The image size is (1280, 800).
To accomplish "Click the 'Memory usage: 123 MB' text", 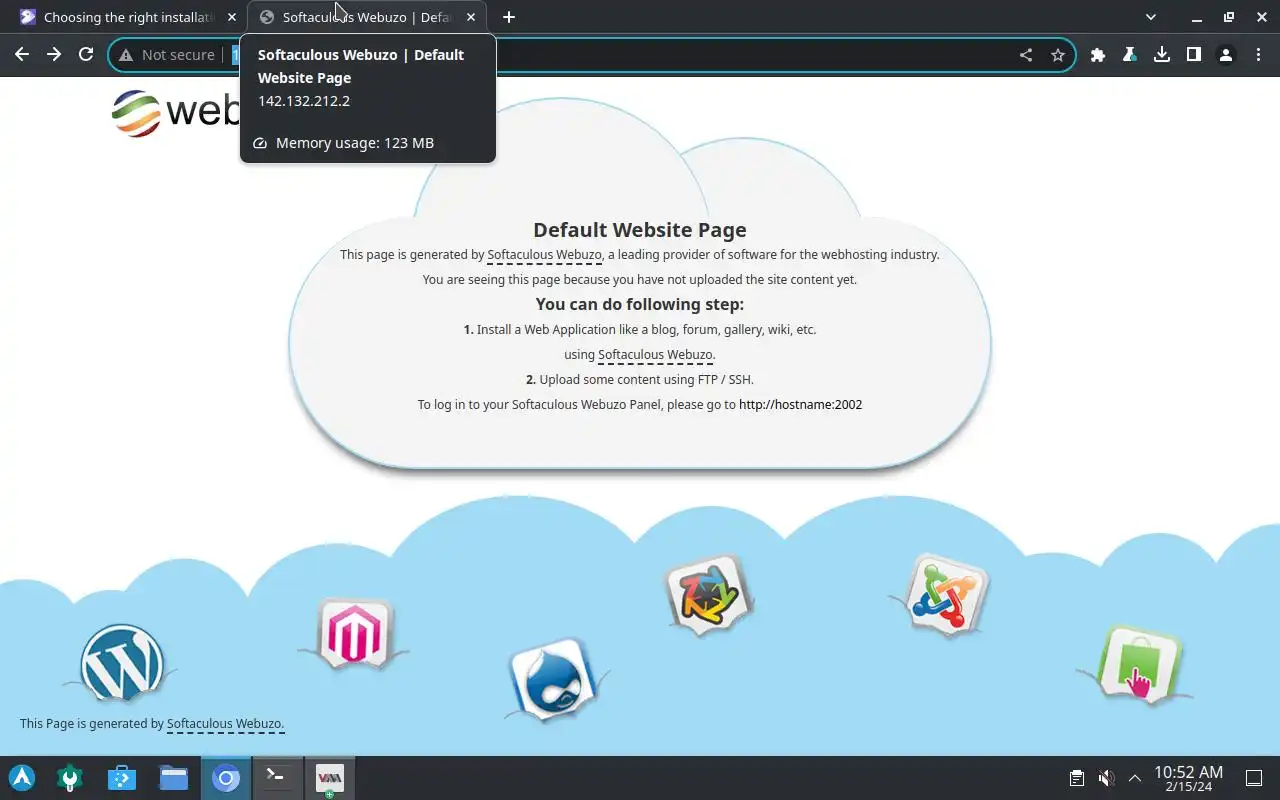I will coord(354,143).
